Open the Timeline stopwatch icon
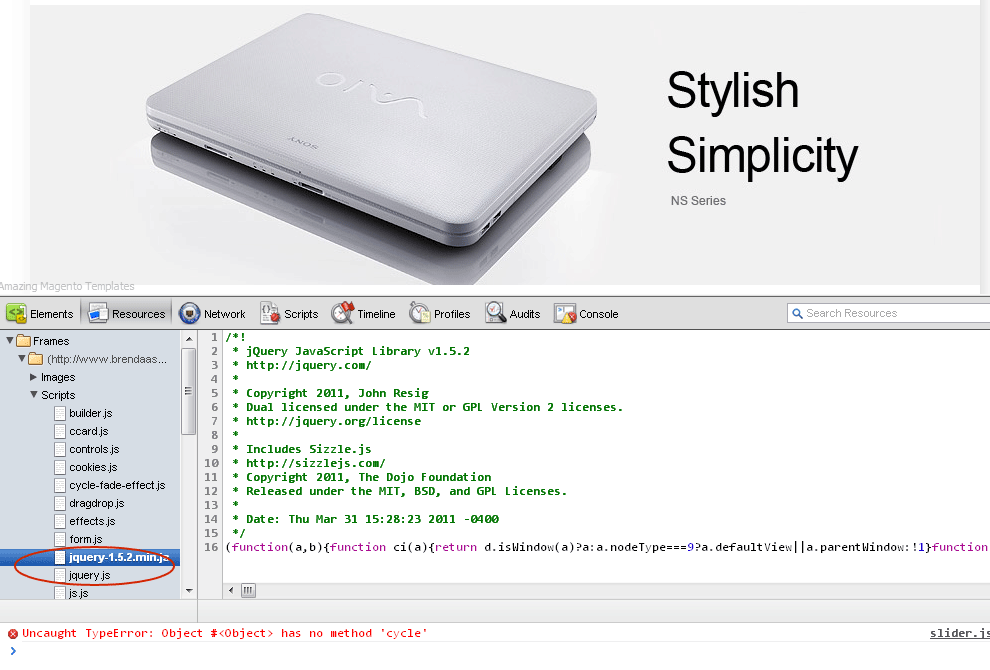Image resolution: width=990 pixels, height=670 pixels. coord(343,313)
